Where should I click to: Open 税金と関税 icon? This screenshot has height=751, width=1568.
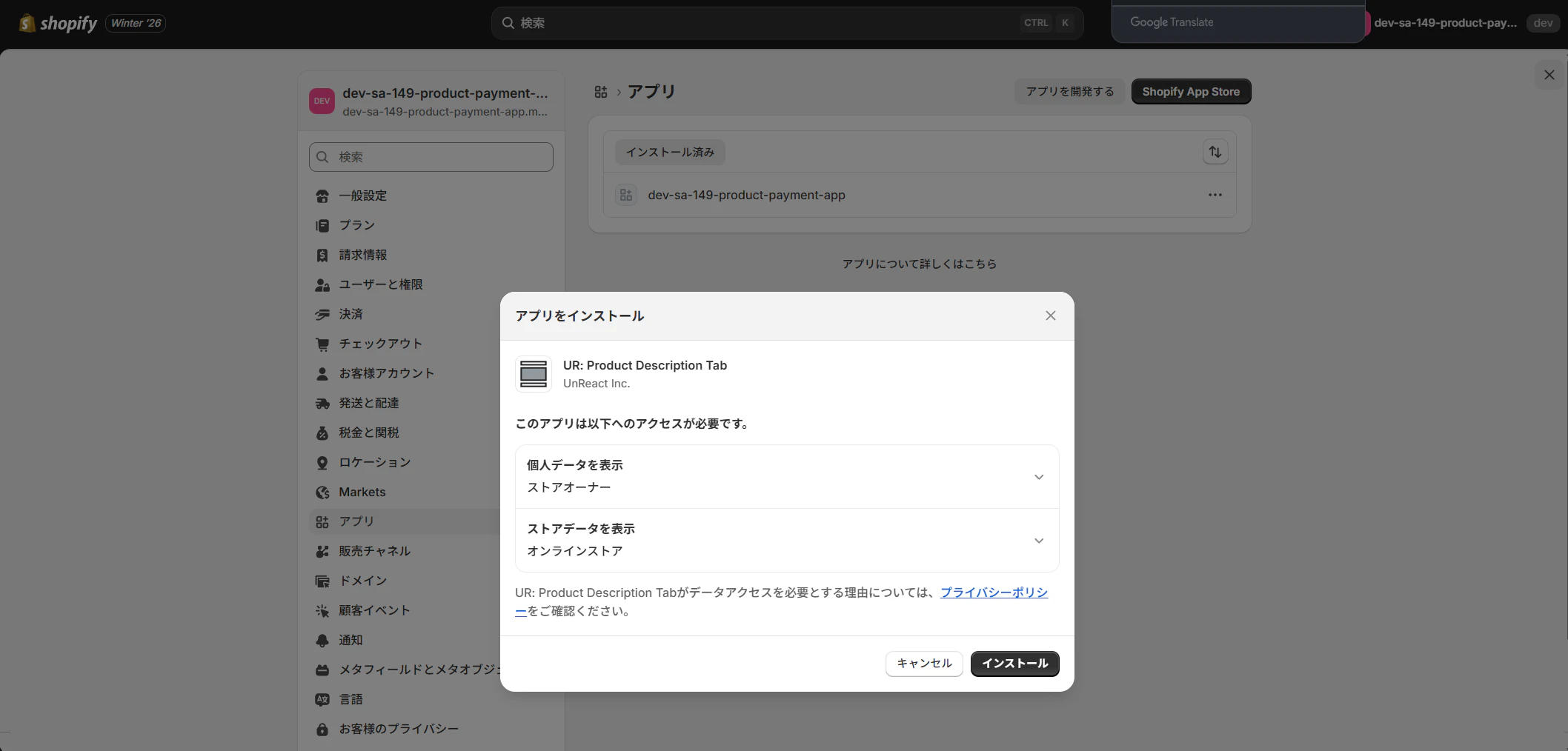pyautogui.click(x=322, y=433)
